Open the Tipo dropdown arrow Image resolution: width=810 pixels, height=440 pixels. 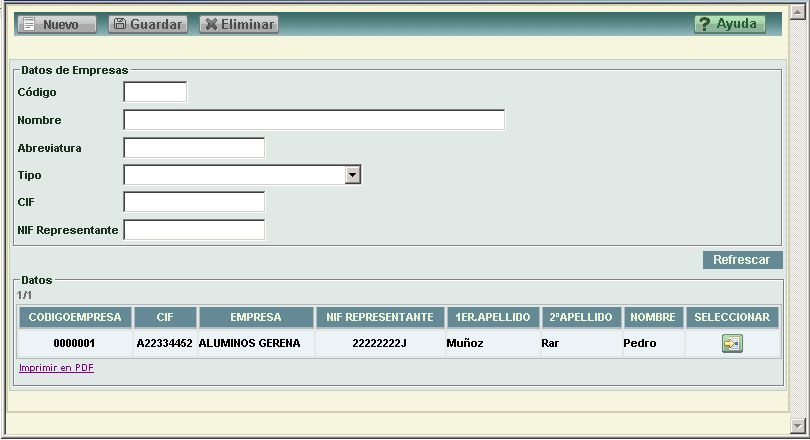(x=352, y=175)
